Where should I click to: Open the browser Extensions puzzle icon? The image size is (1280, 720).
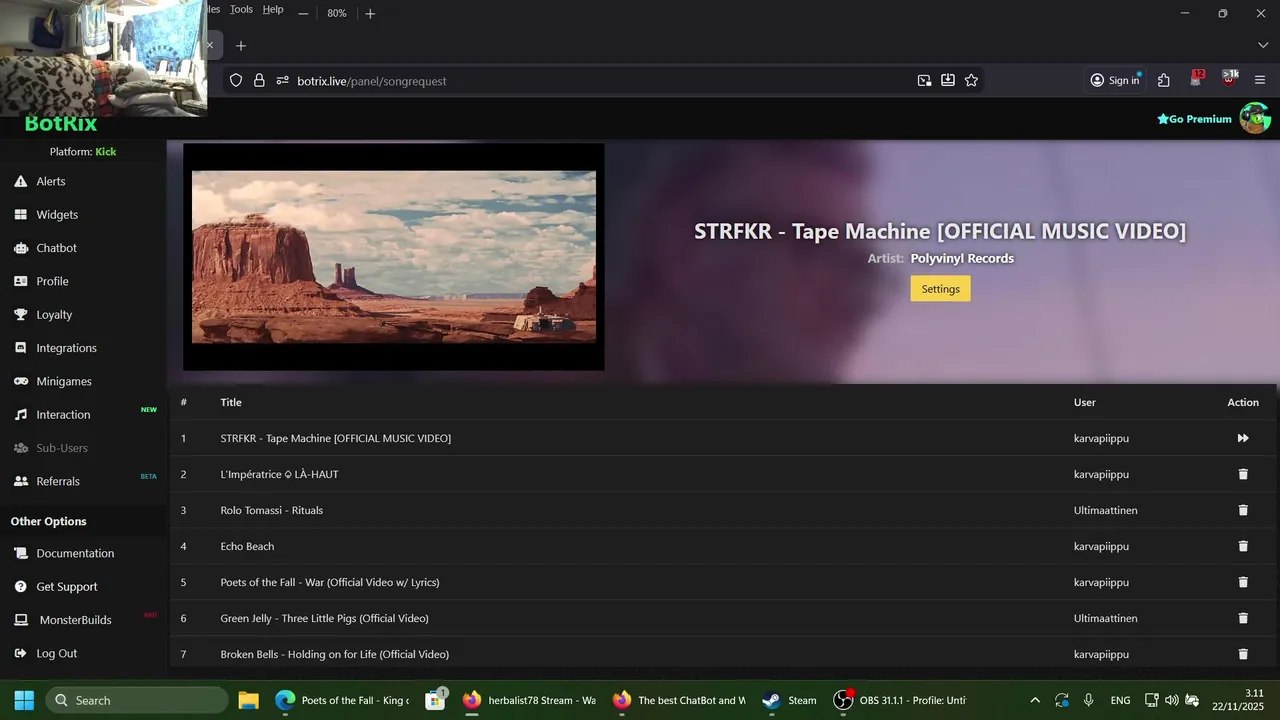tap(1164, 81)
